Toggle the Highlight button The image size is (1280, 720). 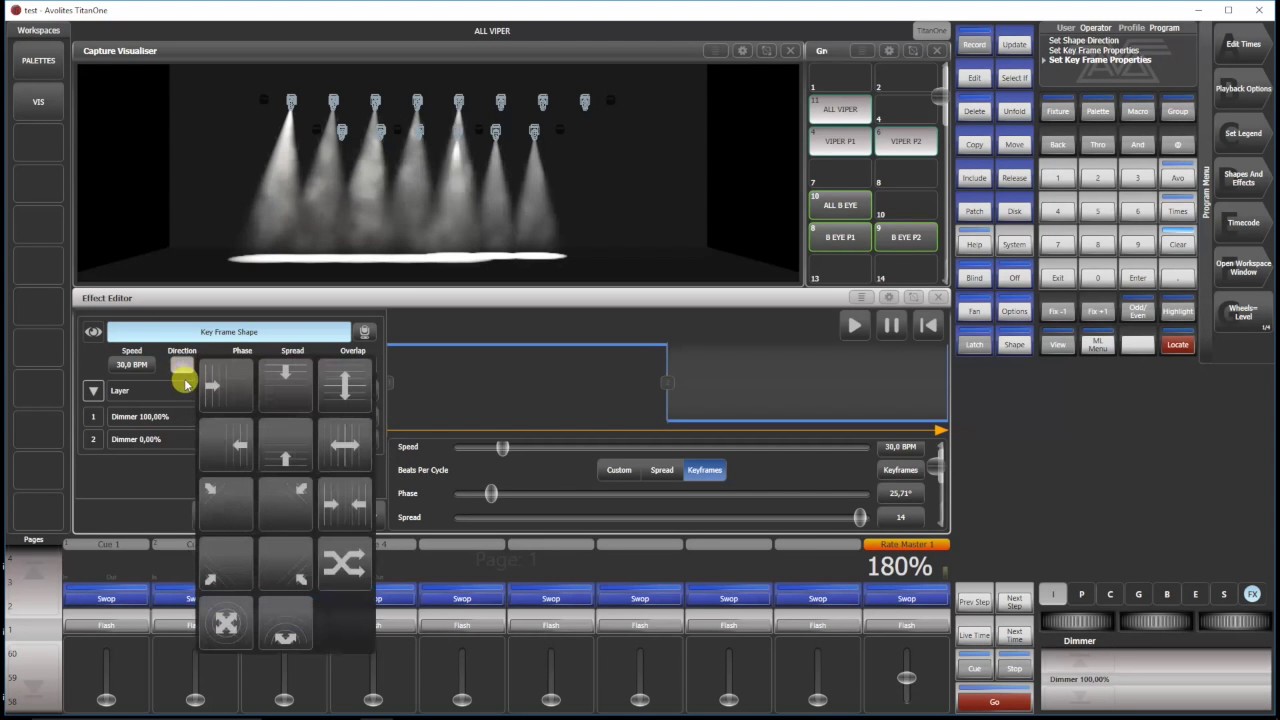point(1178,308)
